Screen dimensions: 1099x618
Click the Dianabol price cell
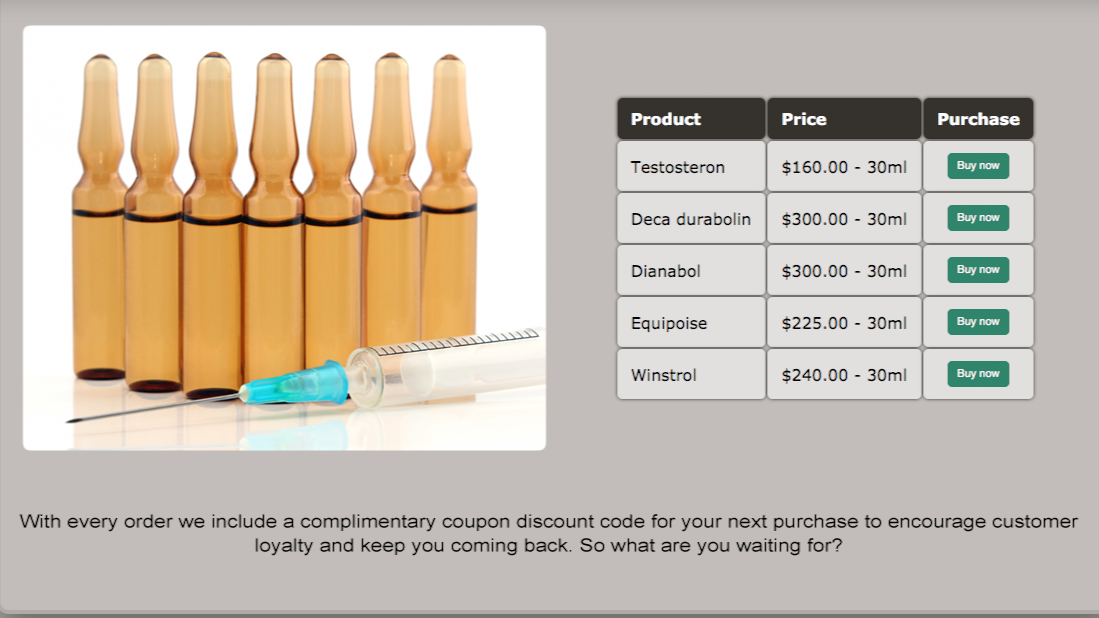[x=843, y=271]
